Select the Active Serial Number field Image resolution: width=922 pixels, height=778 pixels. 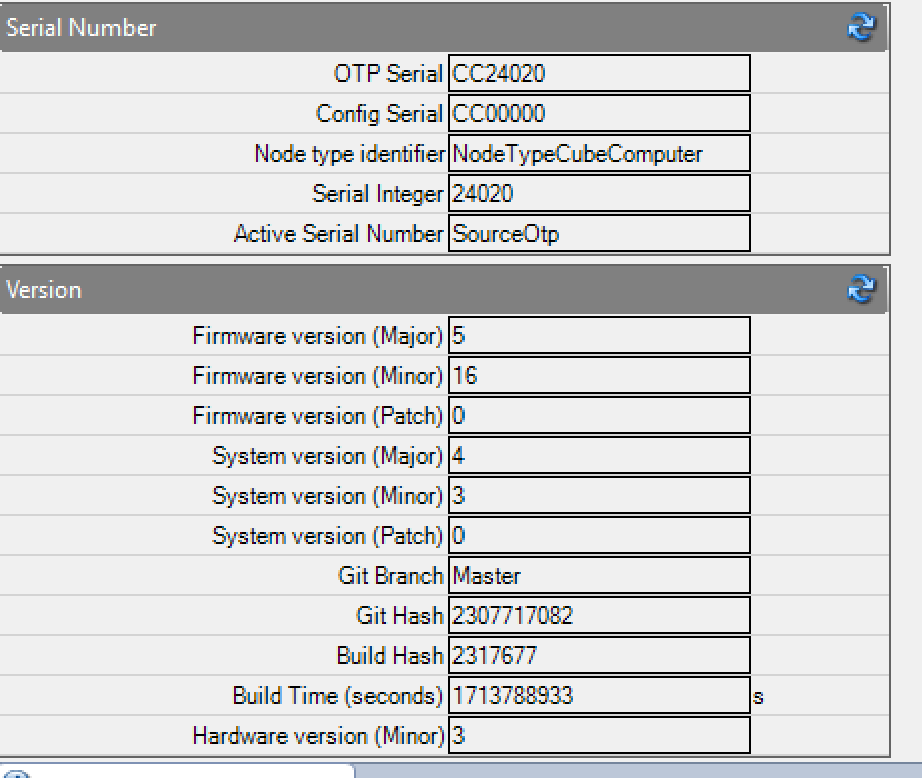(x=599, y=233)
